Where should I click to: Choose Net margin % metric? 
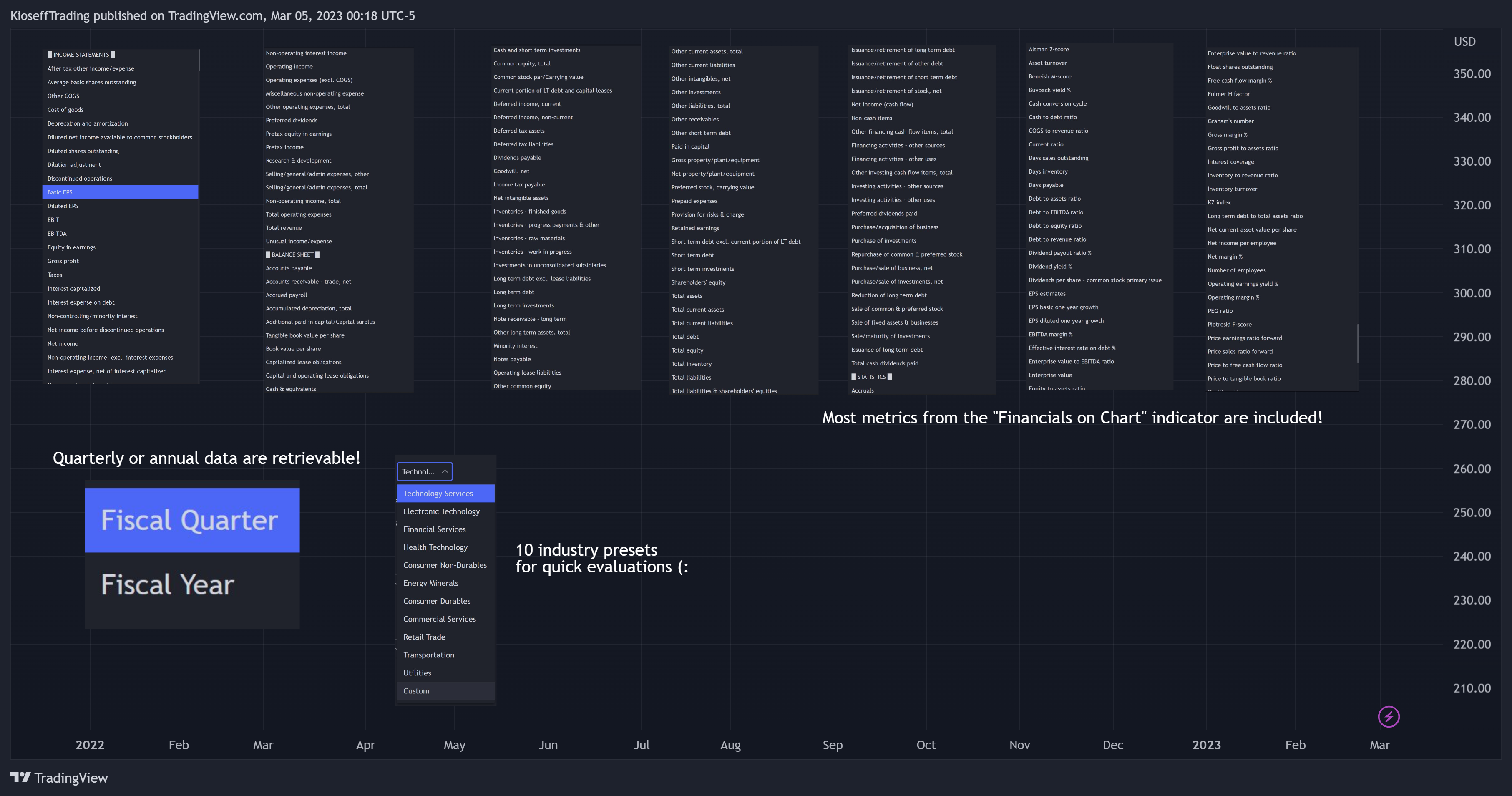[x=1225, y=257]
